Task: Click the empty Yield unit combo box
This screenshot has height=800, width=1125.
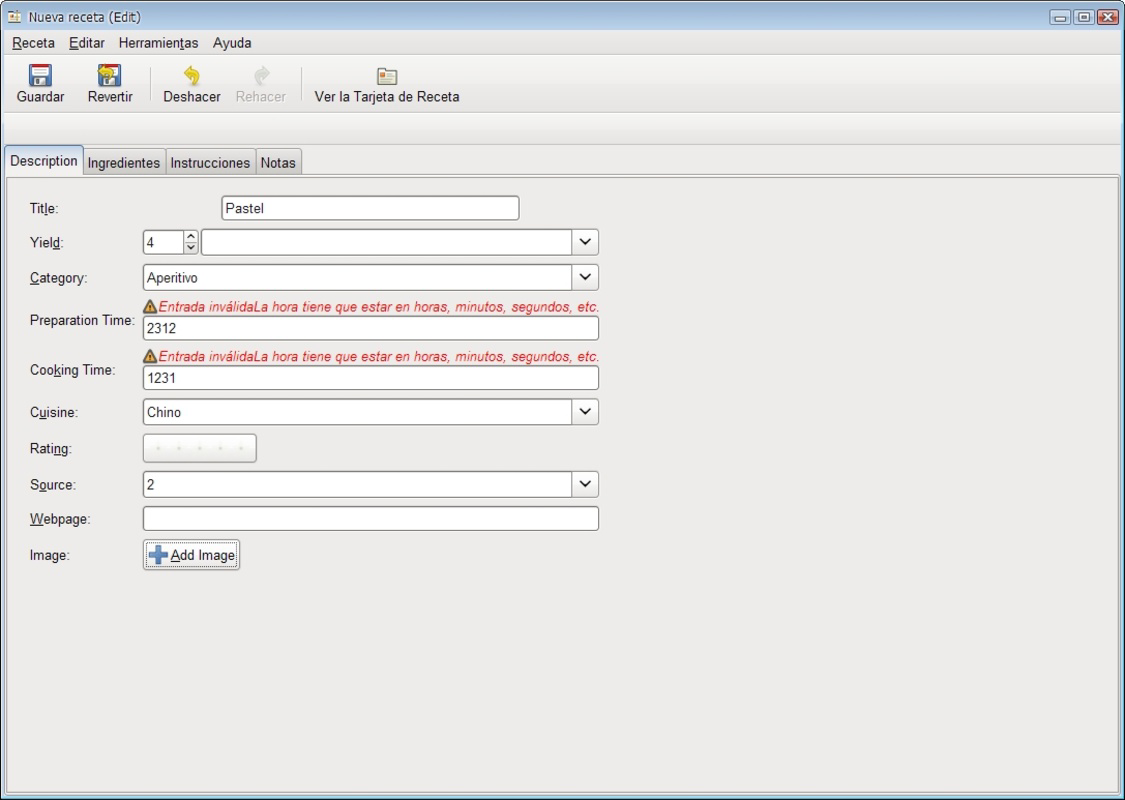Action: pos(387,243)
